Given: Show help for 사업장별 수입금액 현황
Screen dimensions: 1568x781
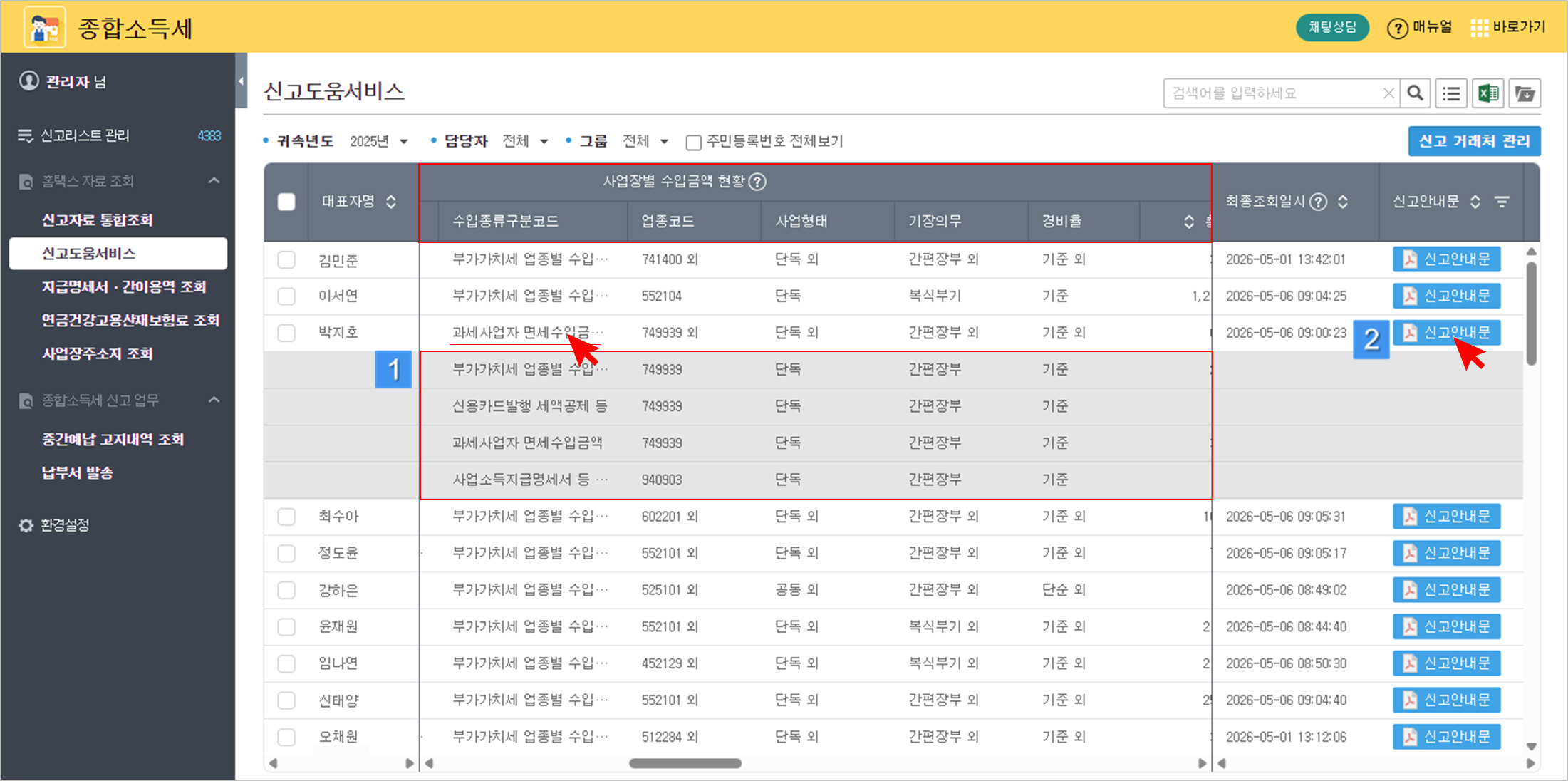Looking at the screenshot, I should point(758,182).
